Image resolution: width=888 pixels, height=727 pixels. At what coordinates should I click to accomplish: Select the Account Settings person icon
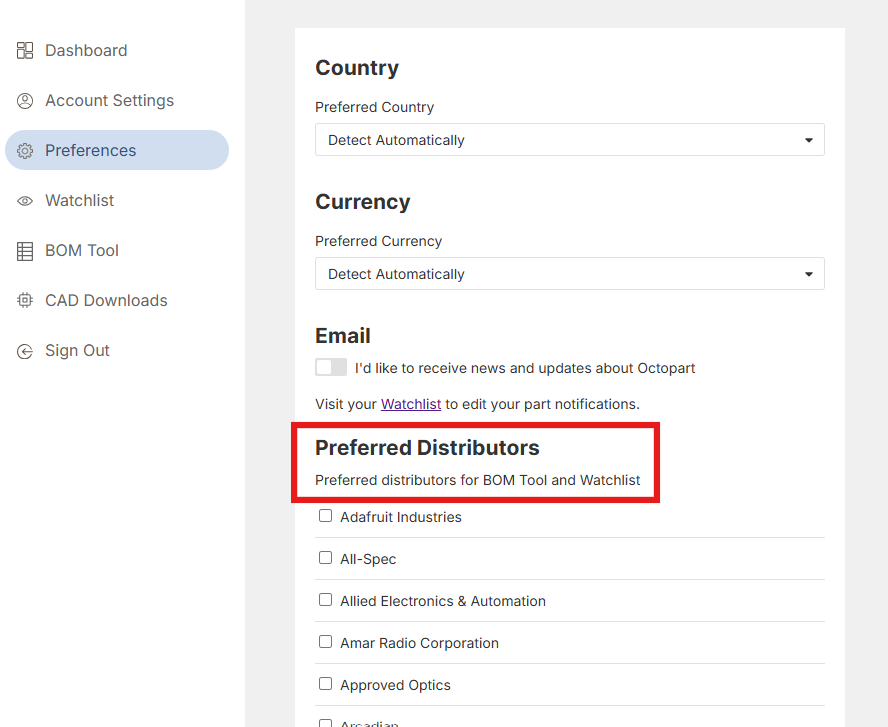25,100
